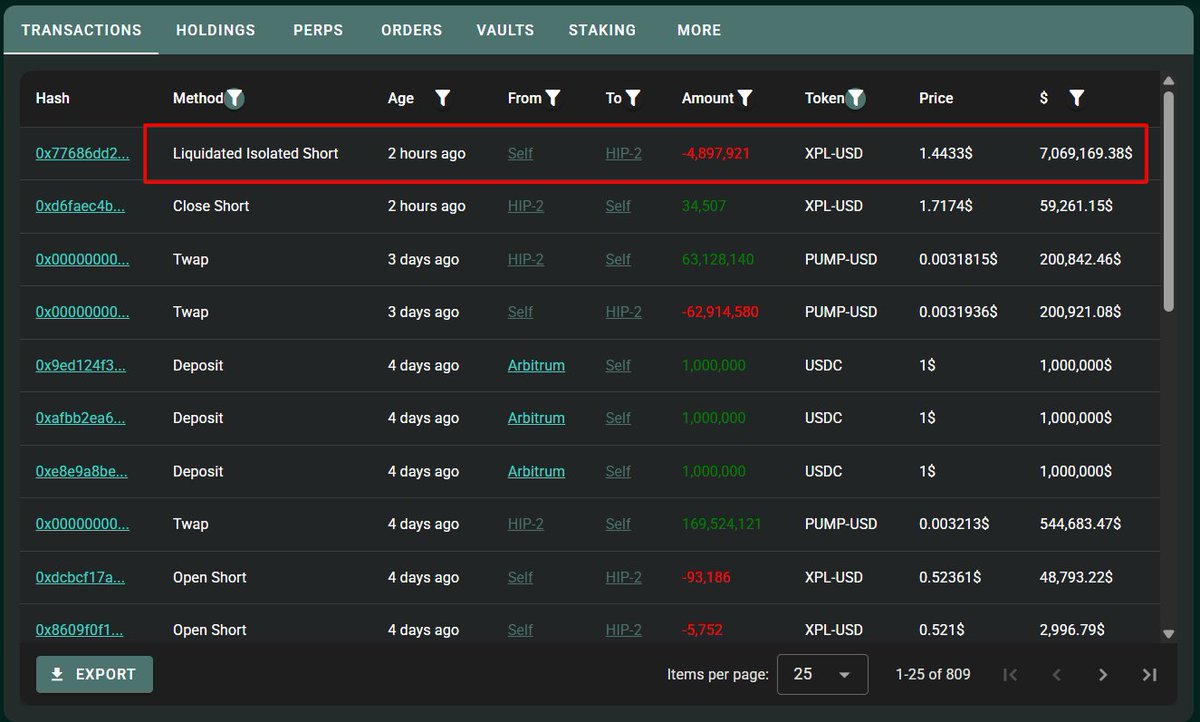This screenshot has height=722, width=1200.
Task: Click the 59,261.15$ value cell
Action: tap(1076, 206)
